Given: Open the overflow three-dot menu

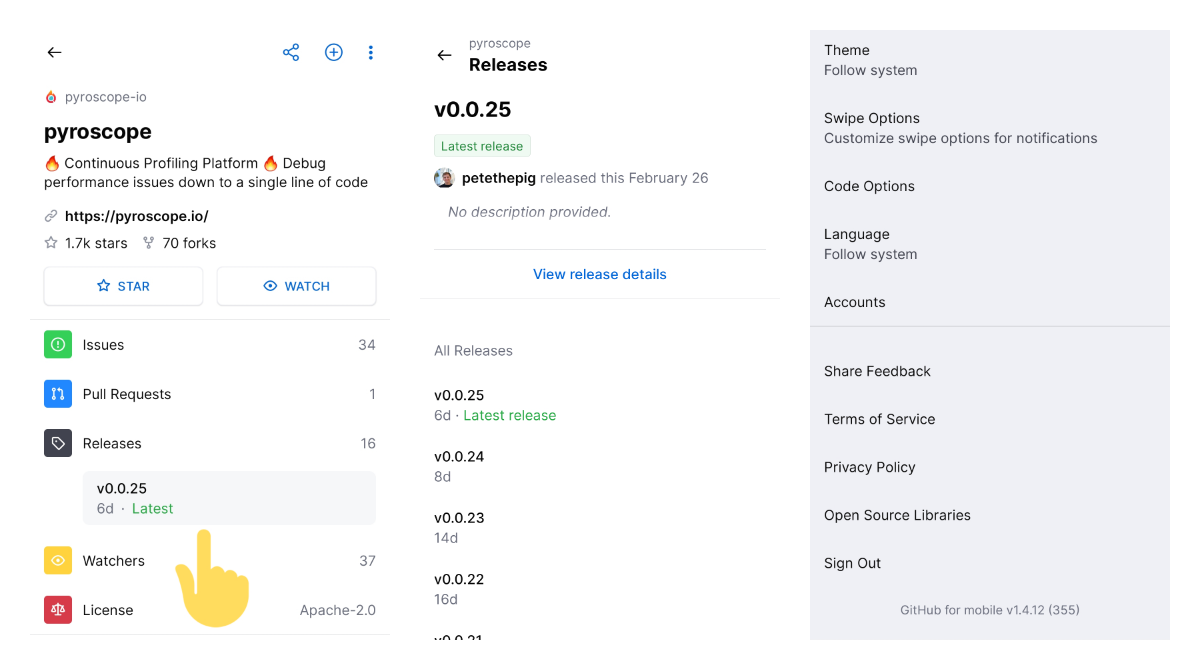Looking at the screenshot, I should (x=371, y=52).
